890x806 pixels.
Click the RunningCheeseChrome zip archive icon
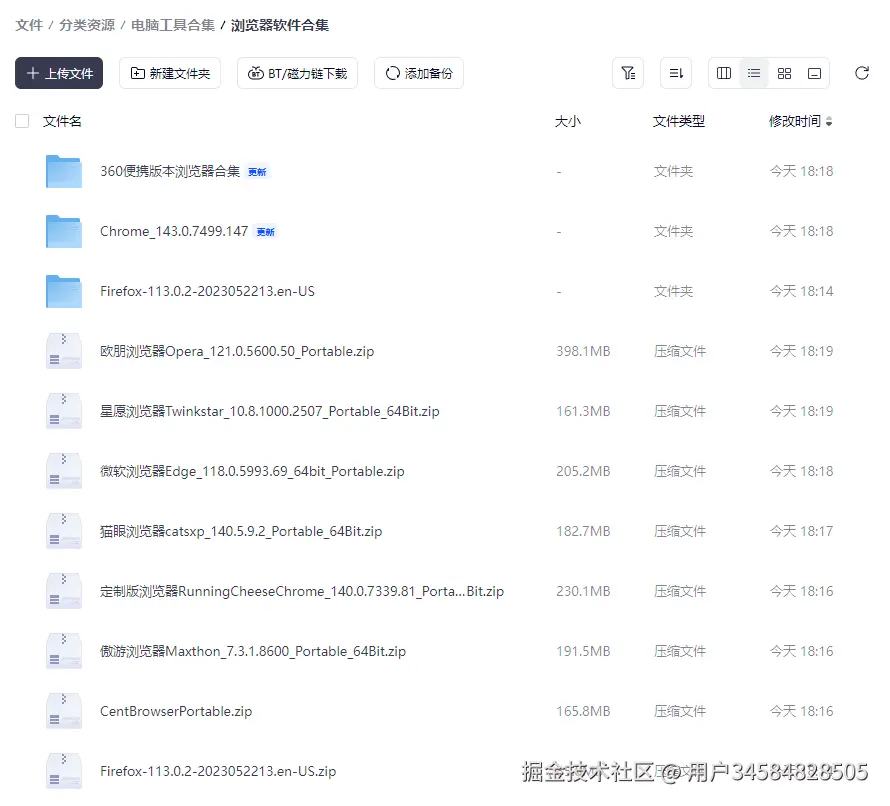[x=64, y=591]
